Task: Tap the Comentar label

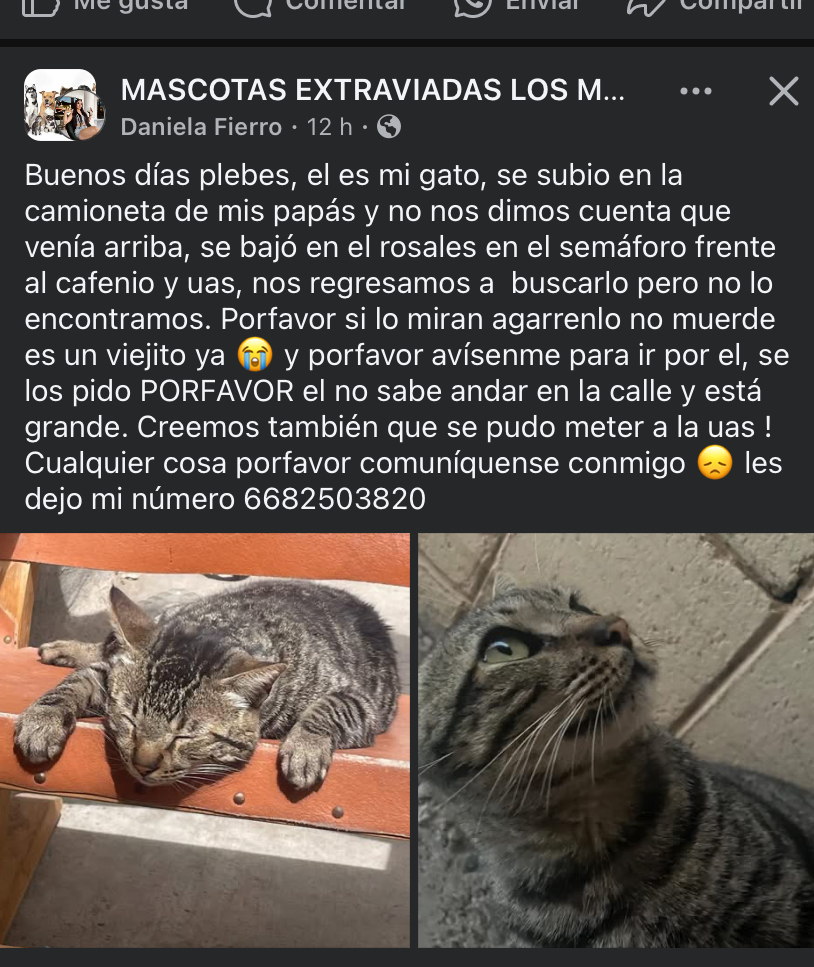Action: [346, 5]
